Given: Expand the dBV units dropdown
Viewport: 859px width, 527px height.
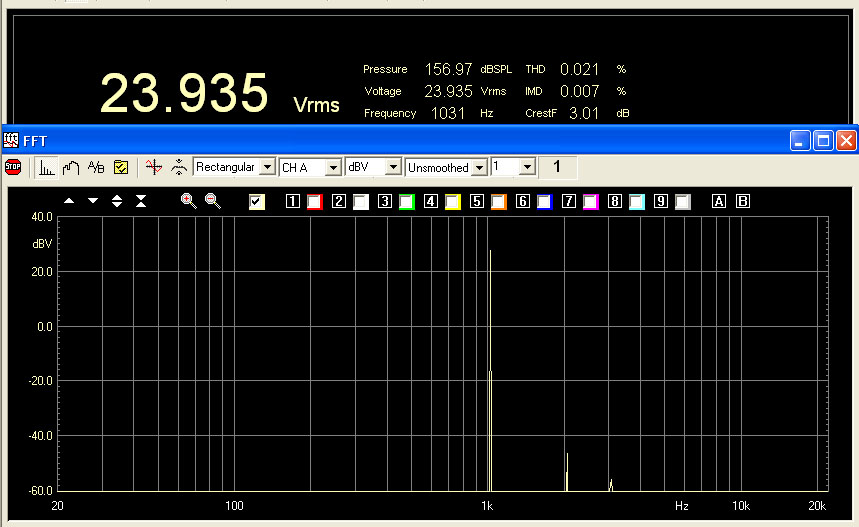Looking at the screenshot, I should (393, 167).
